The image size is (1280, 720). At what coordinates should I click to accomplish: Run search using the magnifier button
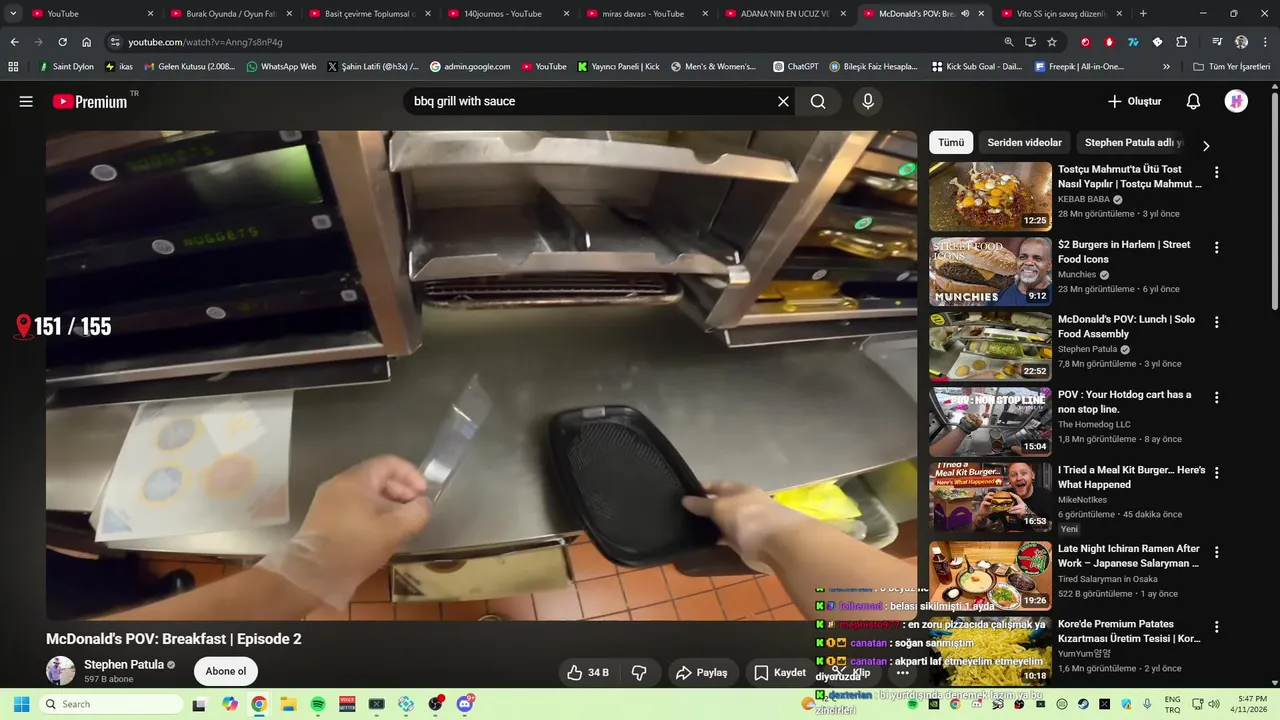pyautogui.click(x=818, y=101)
